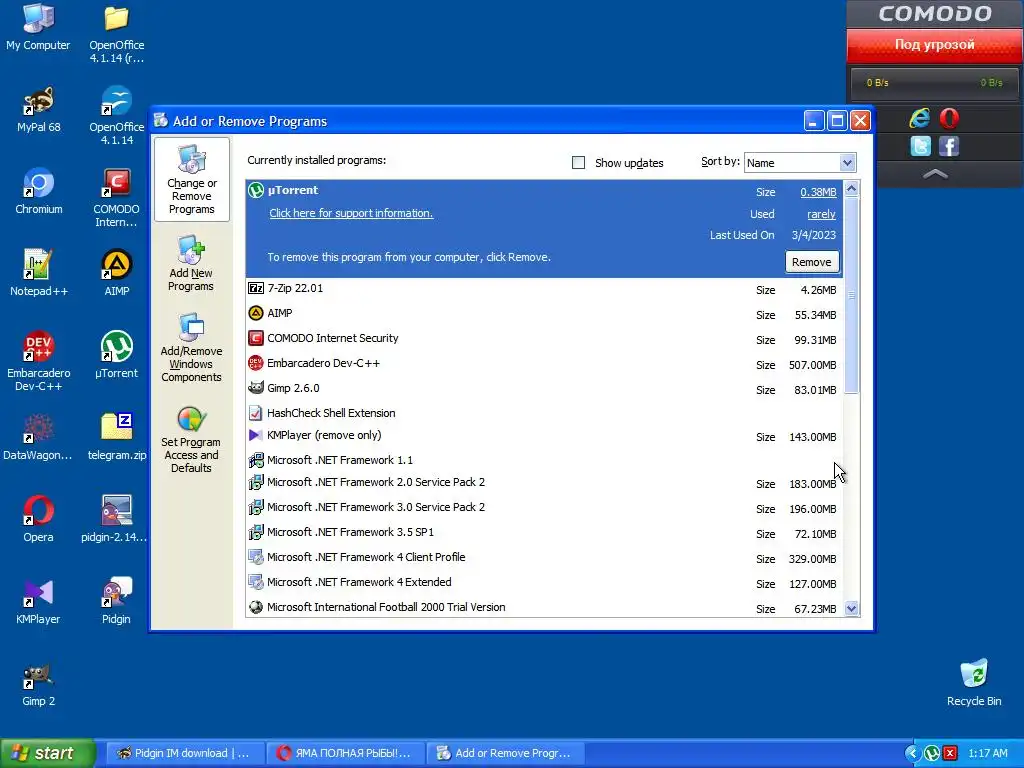Switch to Add or Remove Programs taskbar item
1024x768 pixels.
506,753
